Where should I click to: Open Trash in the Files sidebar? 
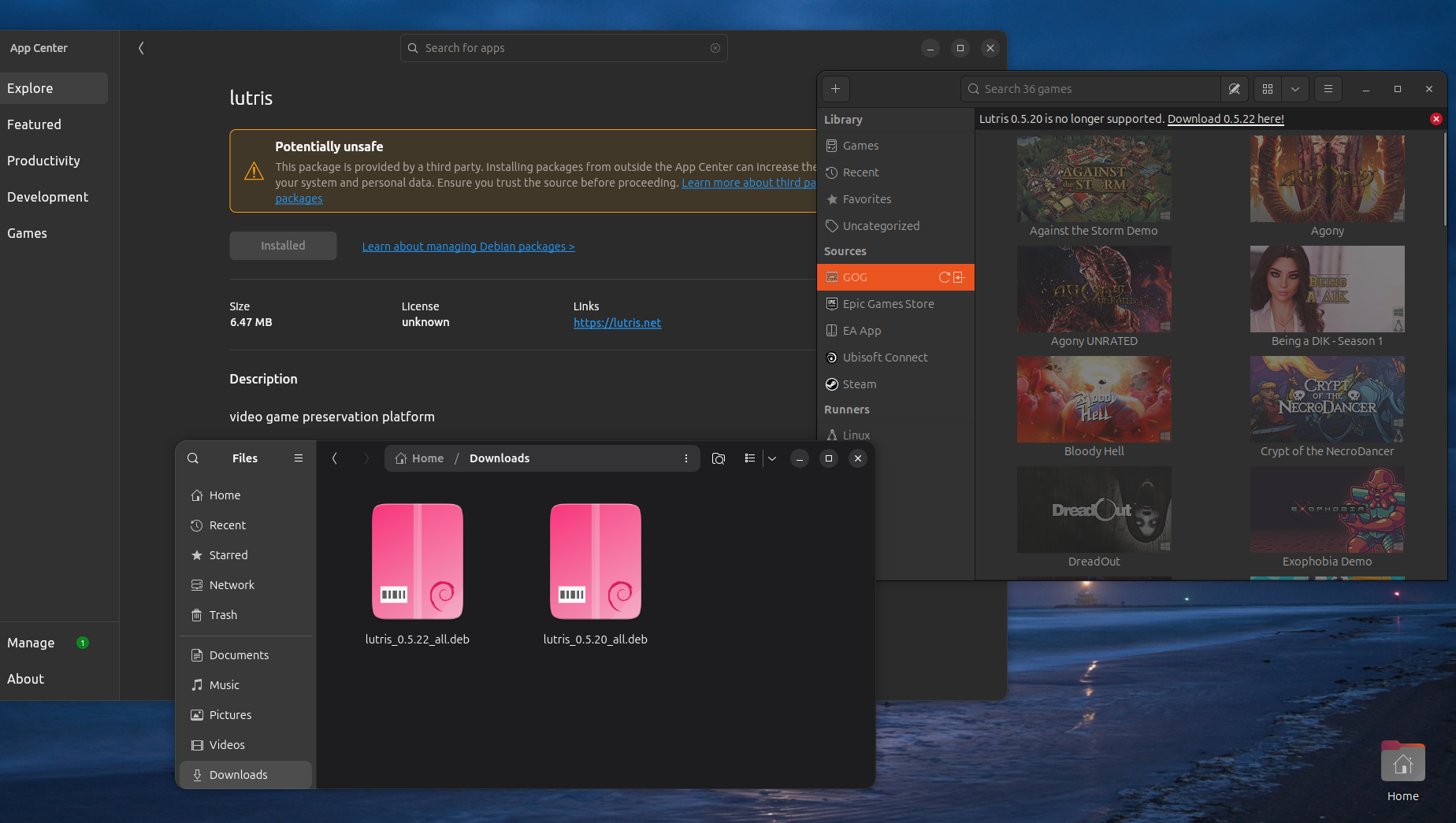[x=246, y=615]
